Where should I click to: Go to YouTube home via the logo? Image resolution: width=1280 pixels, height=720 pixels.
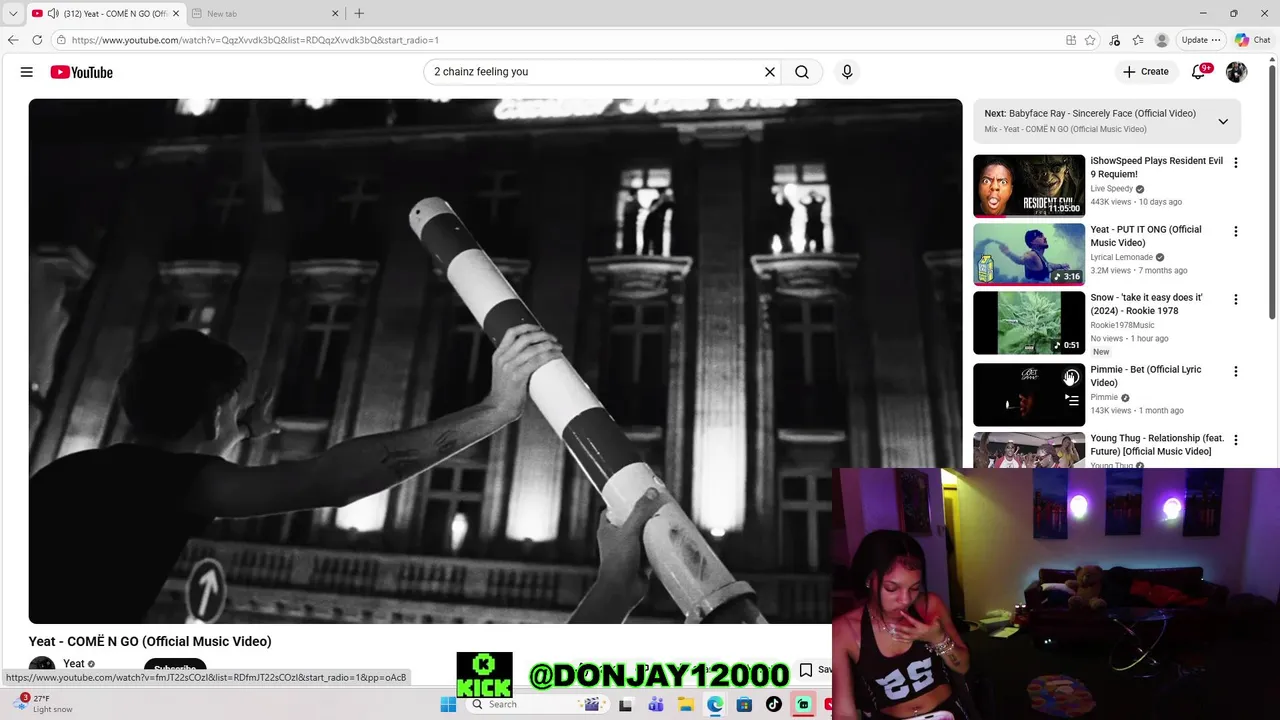(x=81, y=72)
